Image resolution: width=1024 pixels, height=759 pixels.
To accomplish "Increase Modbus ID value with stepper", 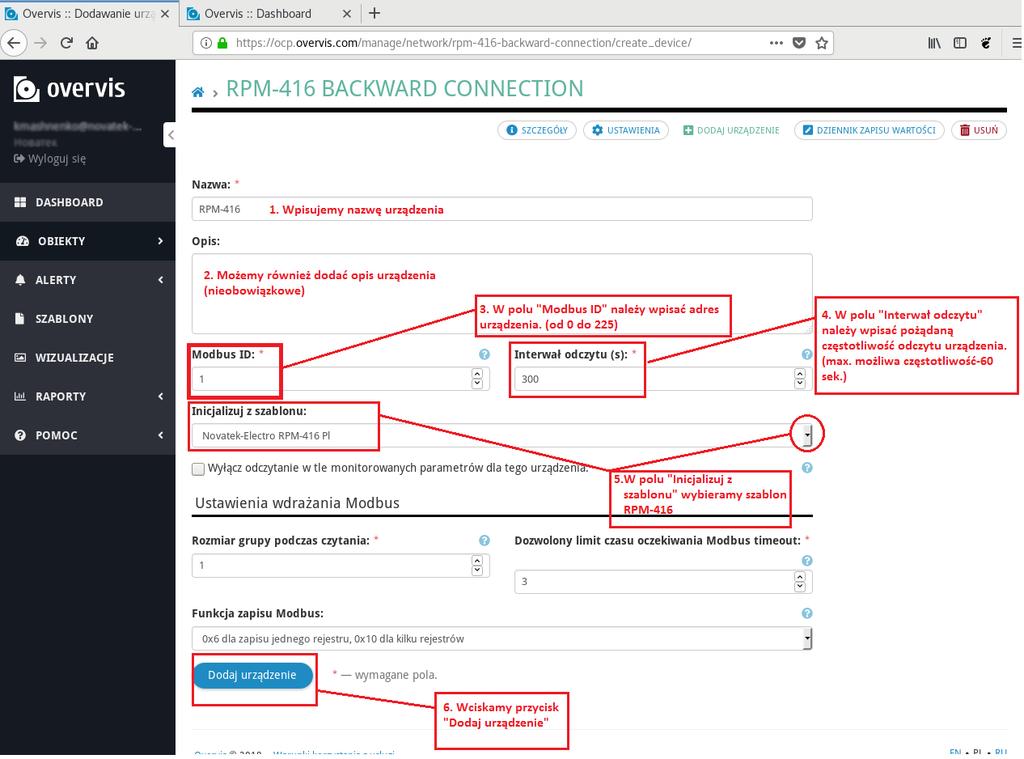I will click(x=477, y=374).
